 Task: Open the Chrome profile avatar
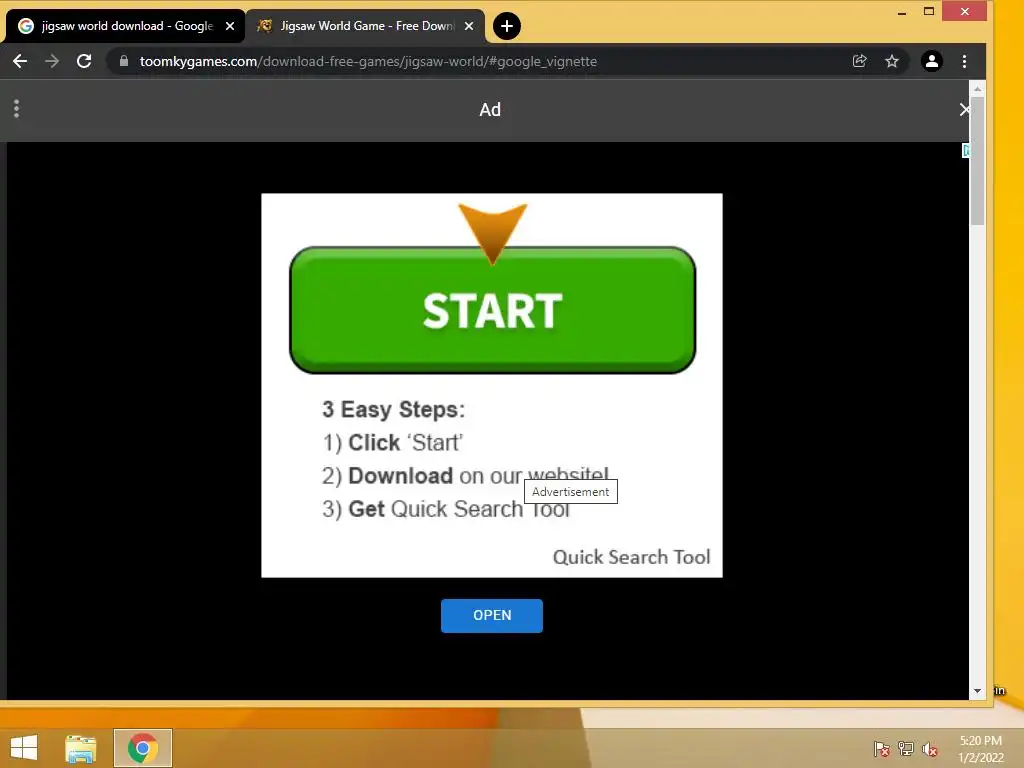pos(931,61)
